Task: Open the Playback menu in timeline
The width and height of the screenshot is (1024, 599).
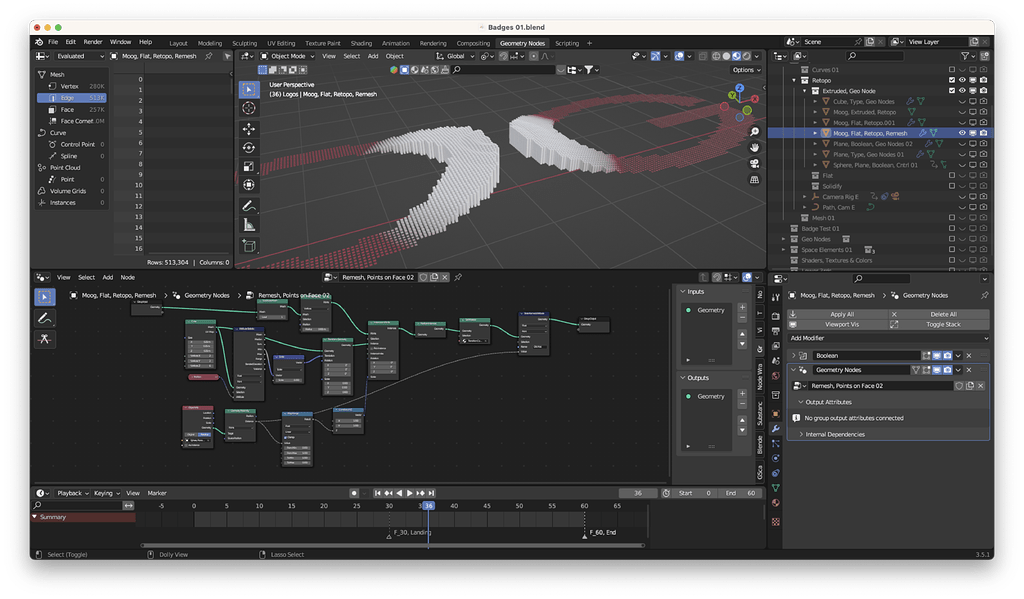Action: tap(72, 493)
